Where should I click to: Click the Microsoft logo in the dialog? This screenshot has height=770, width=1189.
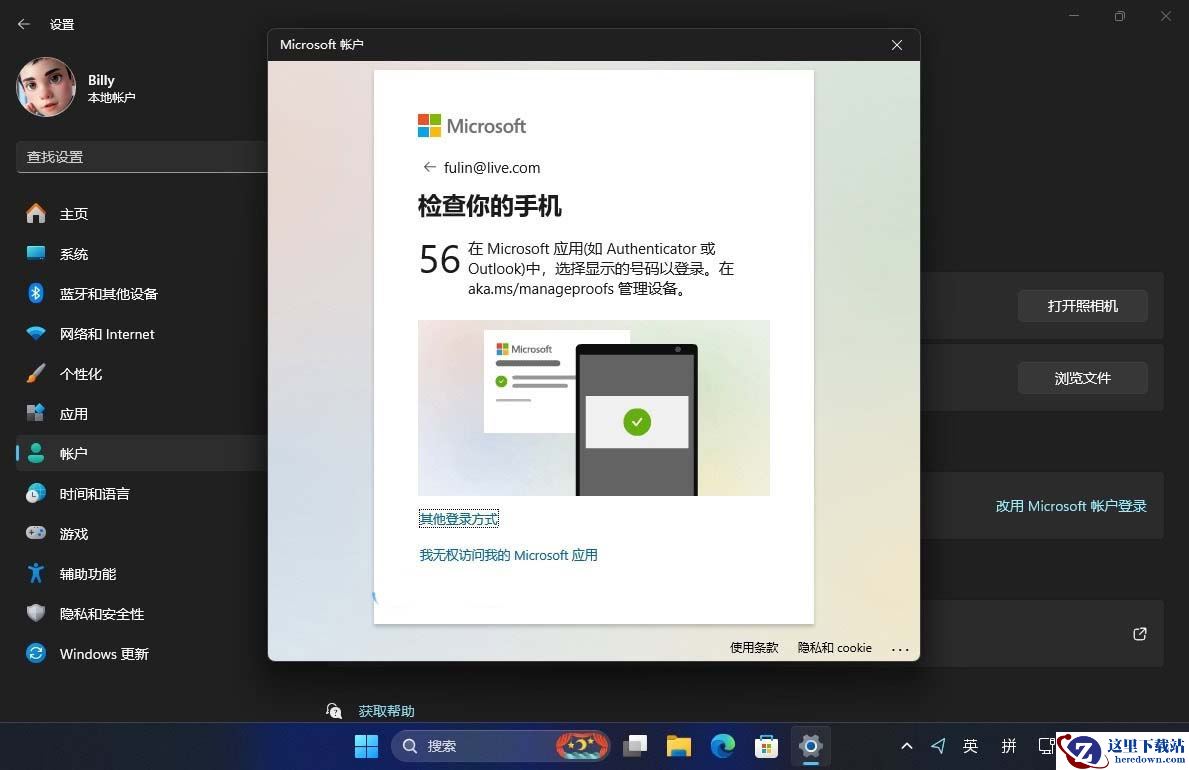(472, 126)
